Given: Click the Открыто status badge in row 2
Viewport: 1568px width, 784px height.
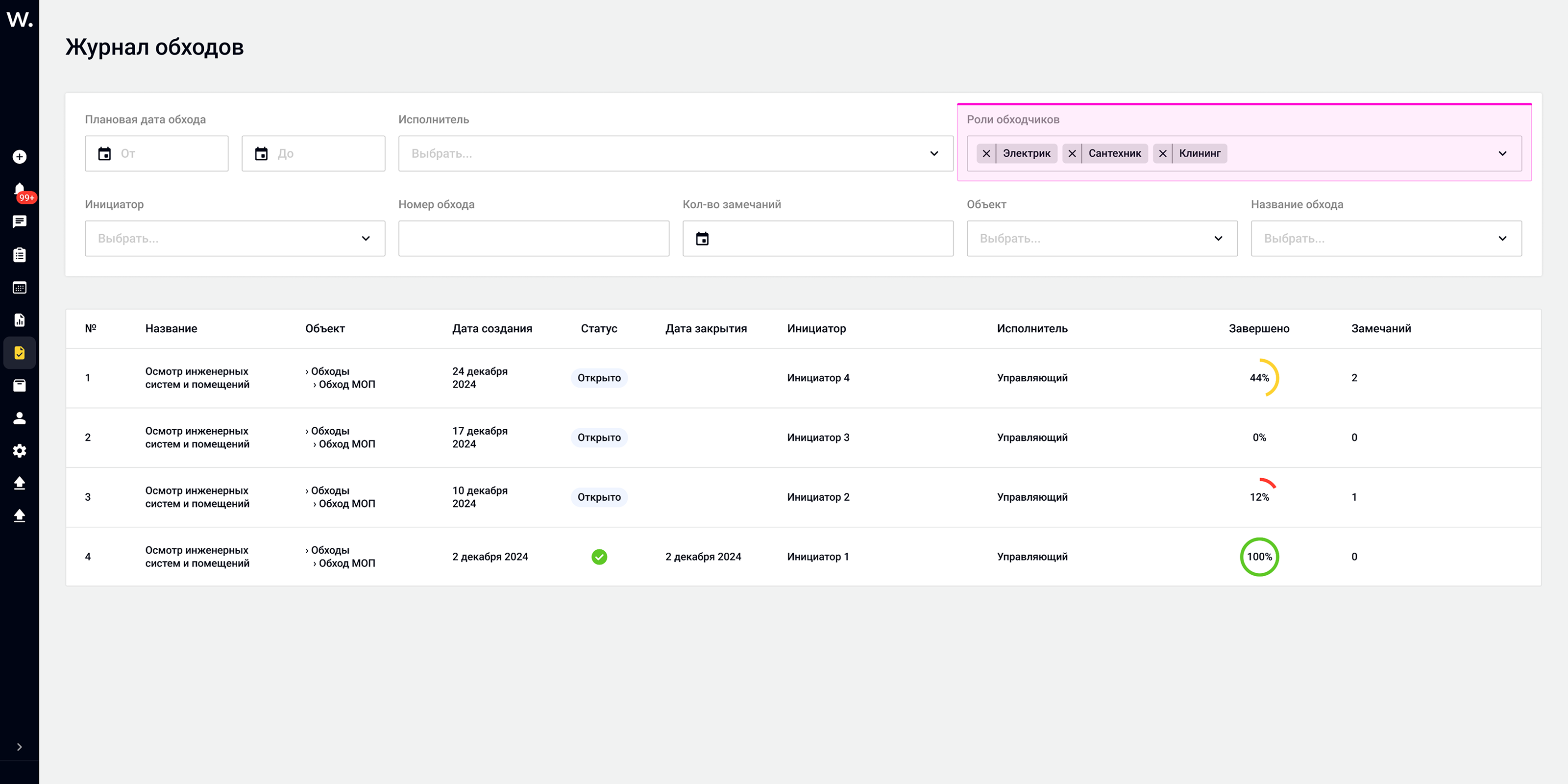Looking at the screenshot, I should click(x=600, y=438).
